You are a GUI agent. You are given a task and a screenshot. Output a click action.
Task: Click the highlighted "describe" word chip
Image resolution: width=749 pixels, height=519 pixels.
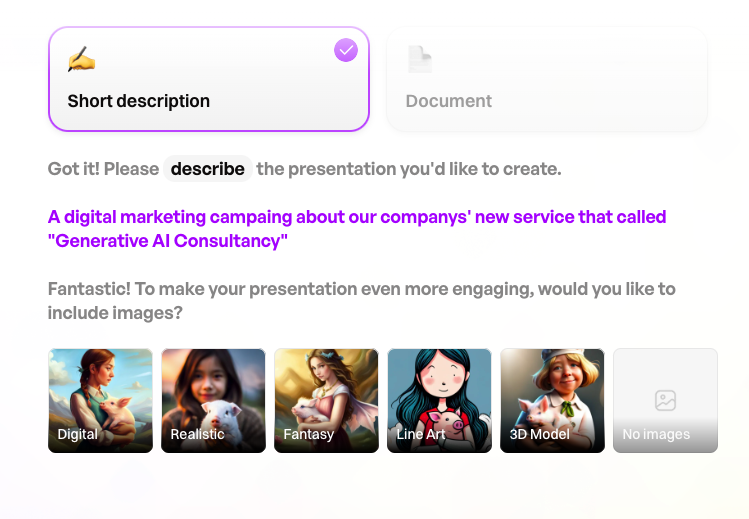[208, 169]
